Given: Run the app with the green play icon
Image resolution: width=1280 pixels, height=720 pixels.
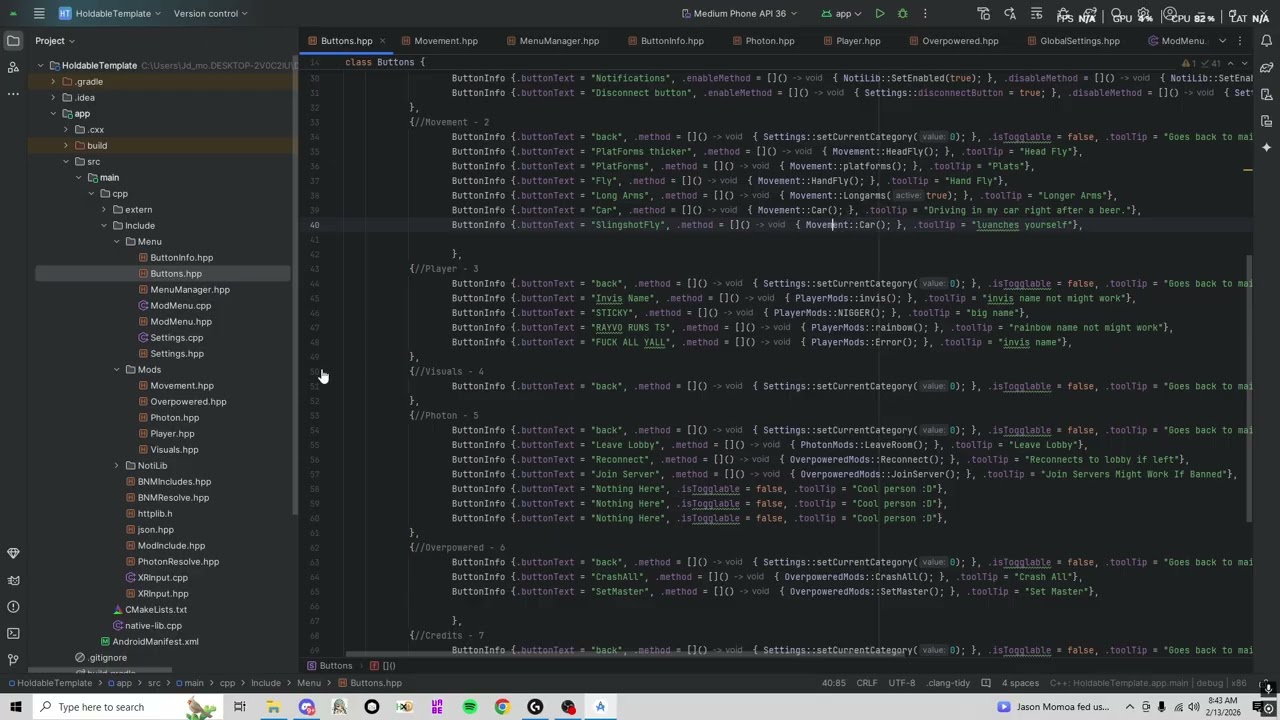Looking at the screenshot, I should 879,13.
